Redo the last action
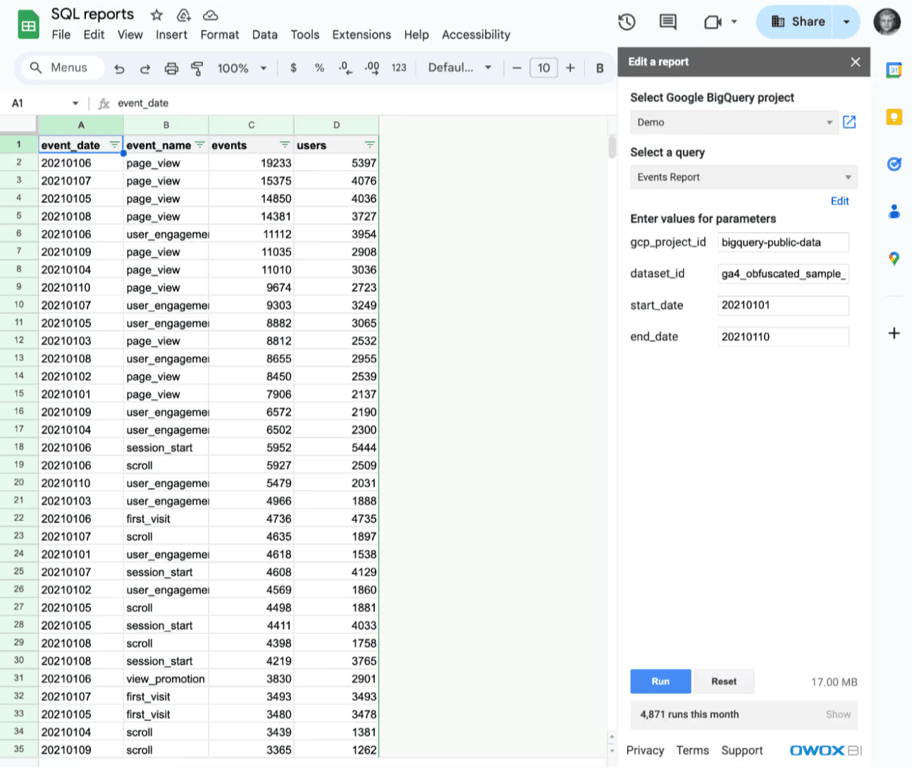The width and height of the screenshot is (912, 768). pyautogui.click(x=145, y=69)
